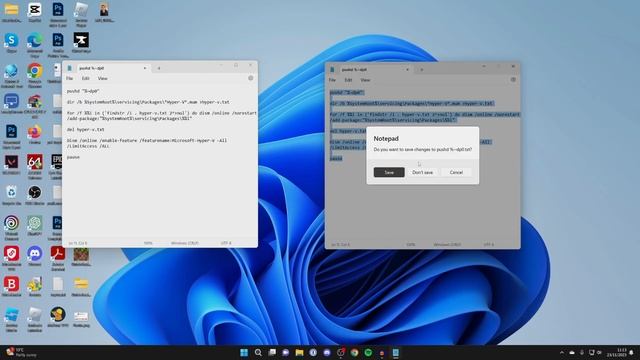Image resolution: width=640 pixels, height=360 pixels.
Task: Open OBS Studio desktop shortcut
Action: click(35, 195)
